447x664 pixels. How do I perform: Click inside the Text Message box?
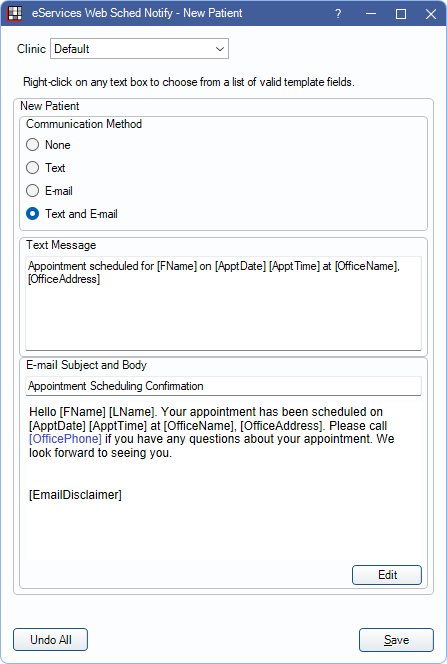pyautogui.click(x=224, y=303)
